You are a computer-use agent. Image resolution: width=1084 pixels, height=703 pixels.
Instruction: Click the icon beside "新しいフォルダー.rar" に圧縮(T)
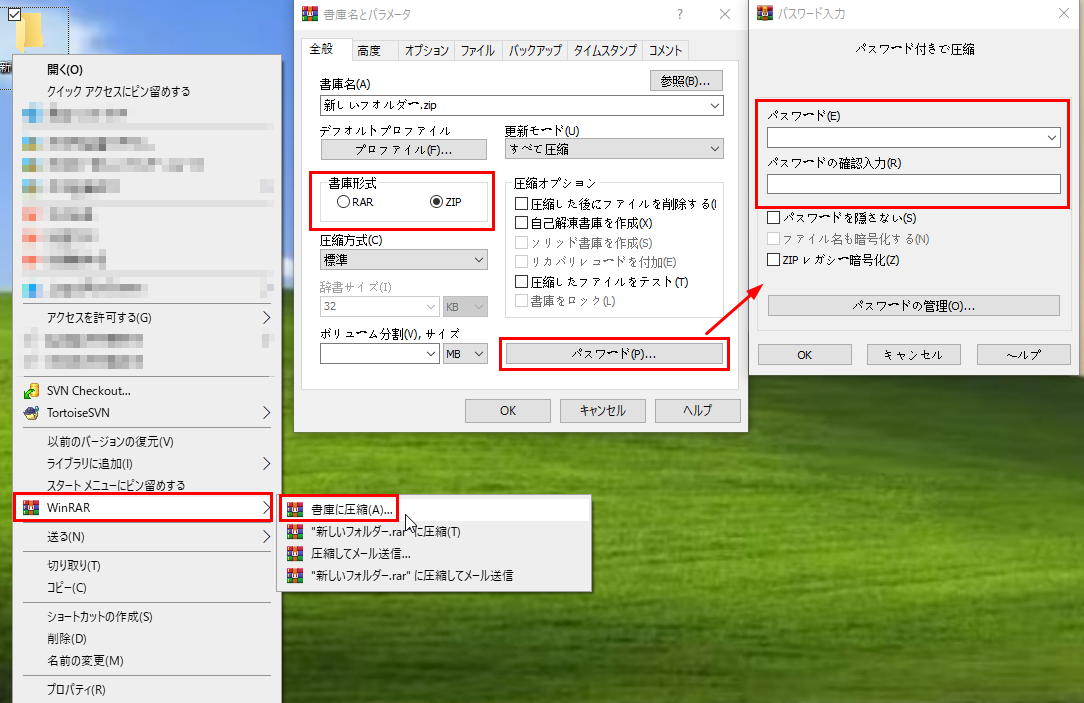pos(295,532)
